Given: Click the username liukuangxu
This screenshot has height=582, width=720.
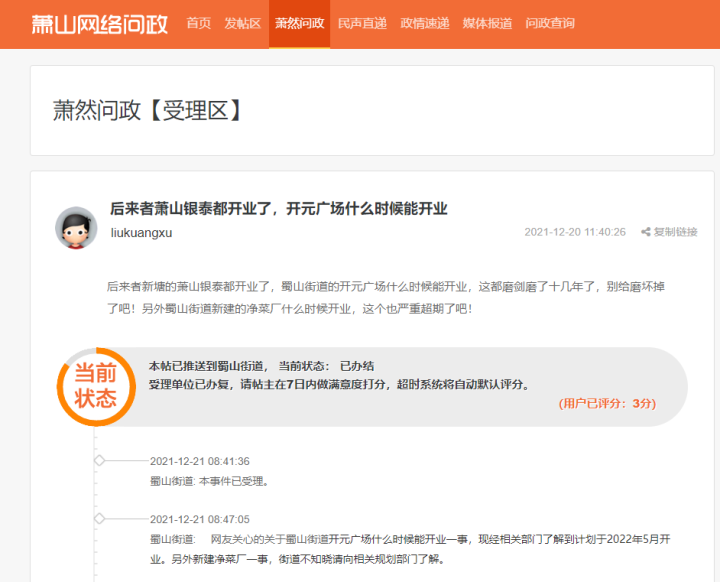Looking at the screenshot, I should [x=141, y=233].
